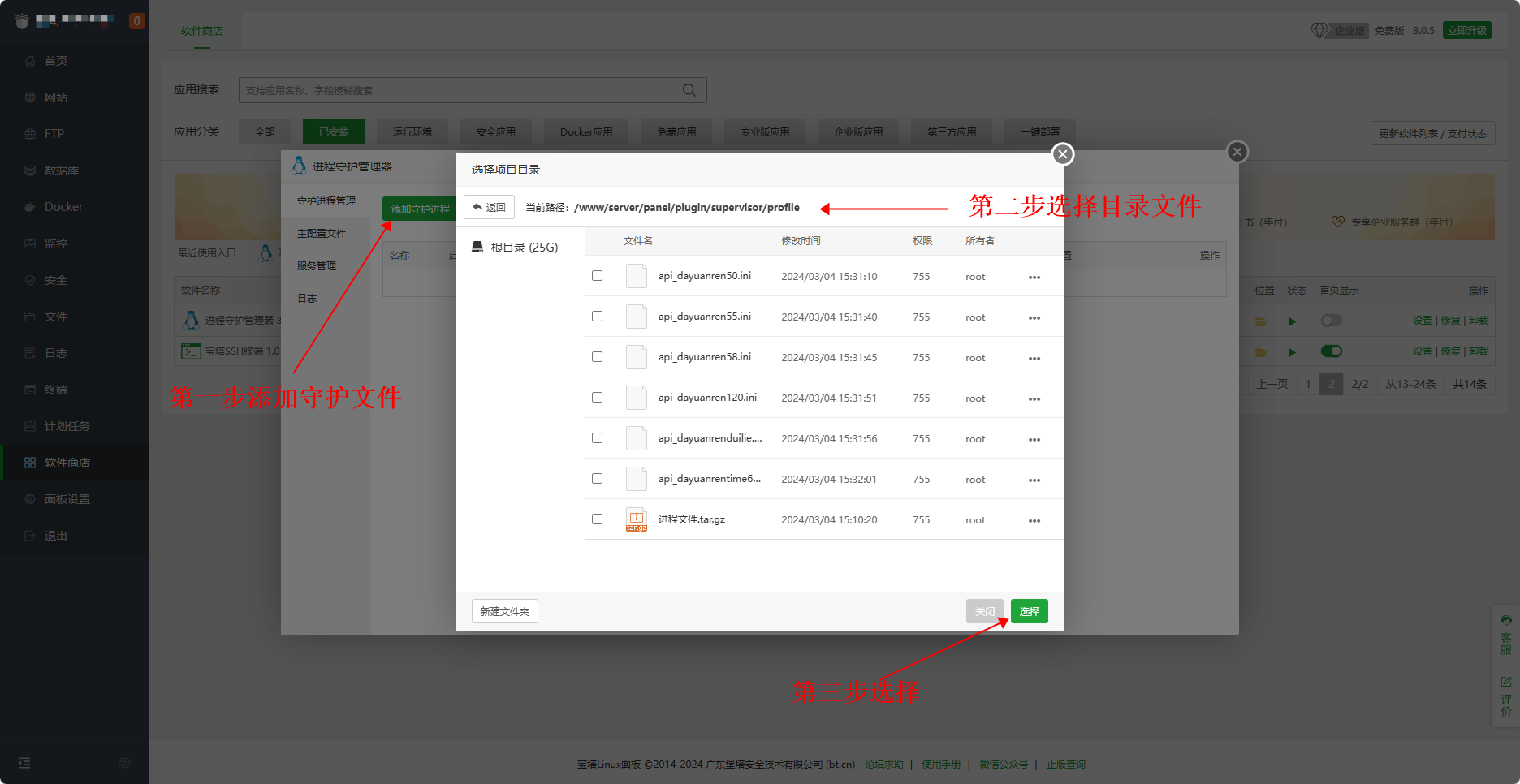Select the 根目录 (25G) disk item
This screenshot has width=1520, height=784.
[x=516, y=248]
